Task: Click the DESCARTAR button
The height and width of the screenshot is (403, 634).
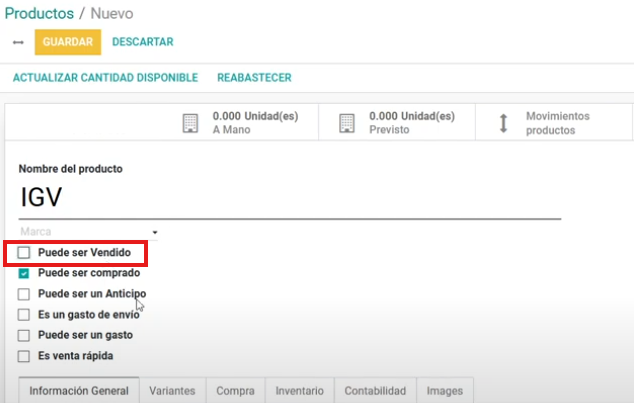Action: [143, 42]
